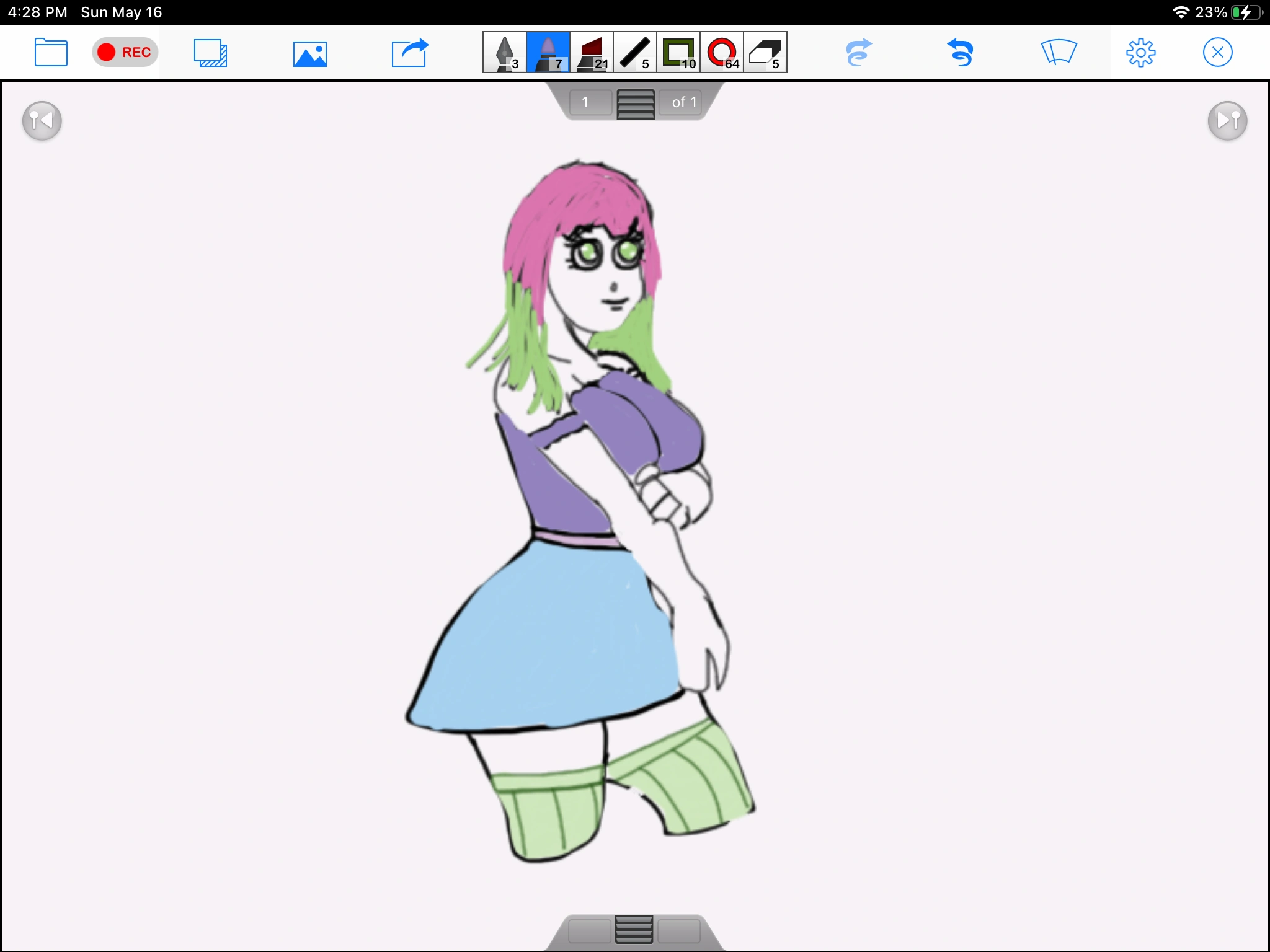Open the documents folder icon
Image resolution: width=1270 pixels, height=952 pixels.
51,53
